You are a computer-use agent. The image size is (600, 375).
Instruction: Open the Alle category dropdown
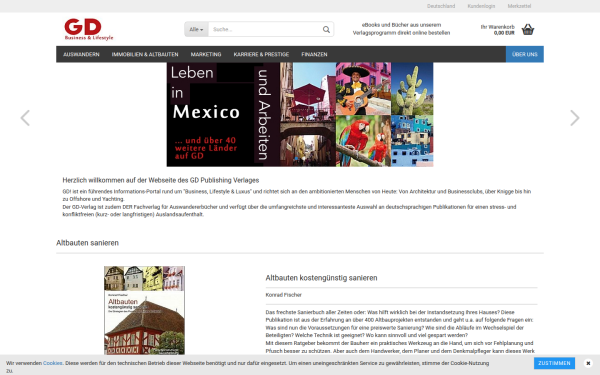(x=196, y=29)
